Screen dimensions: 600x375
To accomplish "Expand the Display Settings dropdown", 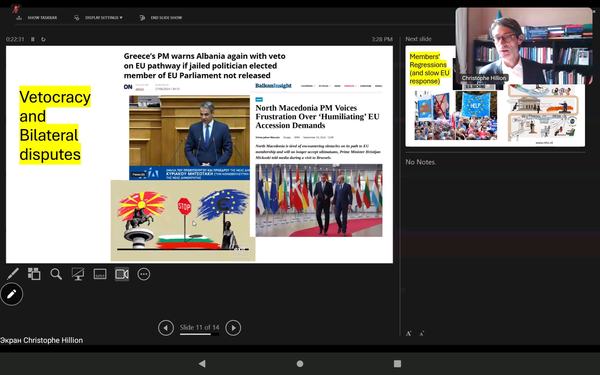I will tap(99, 18).
